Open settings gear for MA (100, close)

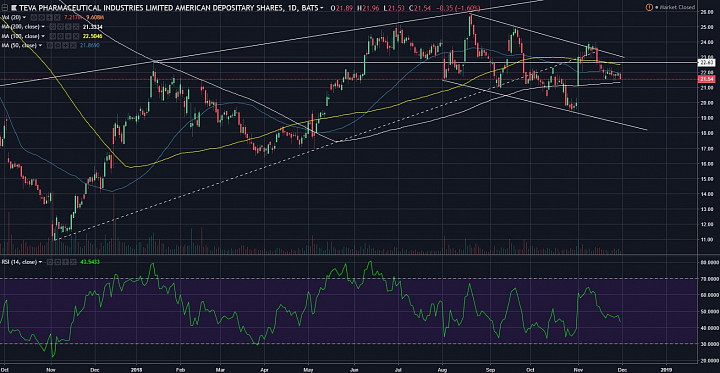[60, 36]
